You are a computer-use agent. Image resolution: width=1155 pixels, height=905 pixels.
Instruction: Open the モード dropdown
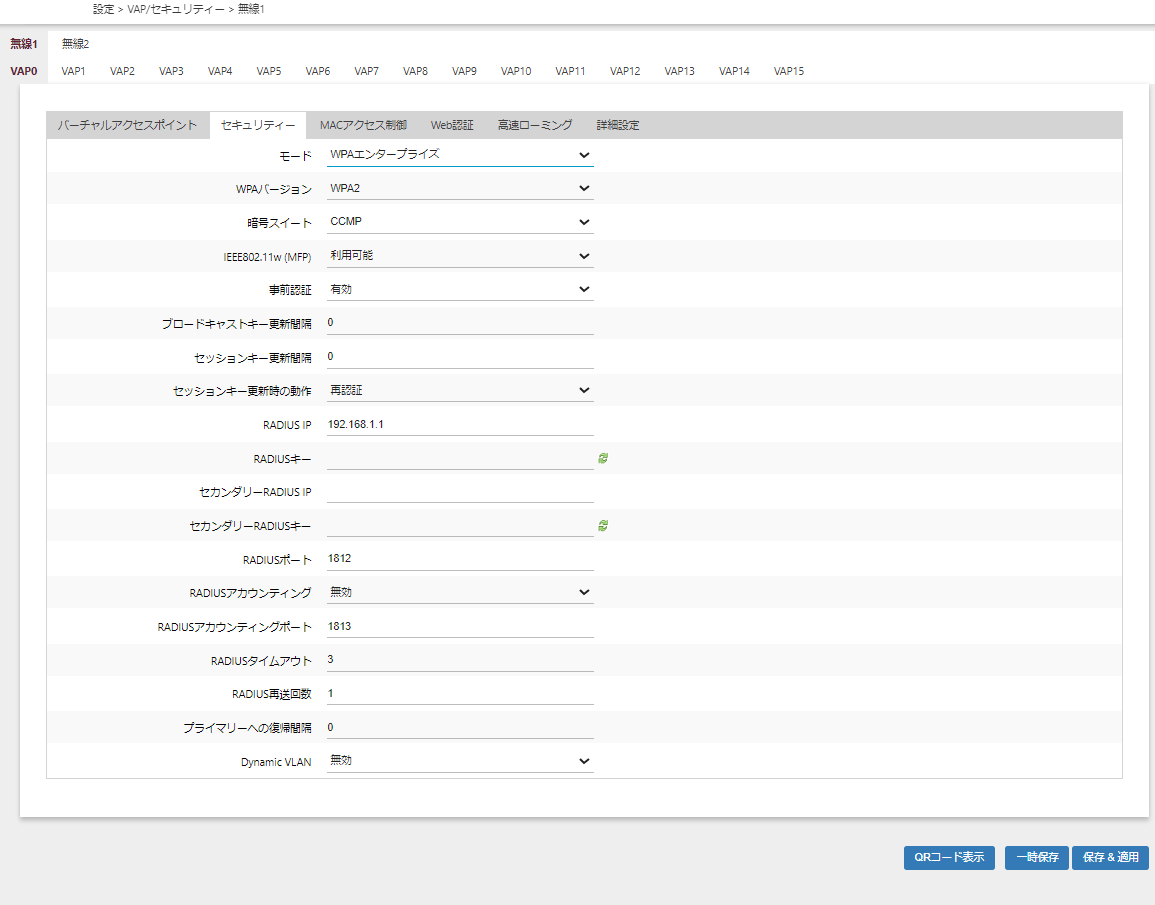click(x=460, y=155)
